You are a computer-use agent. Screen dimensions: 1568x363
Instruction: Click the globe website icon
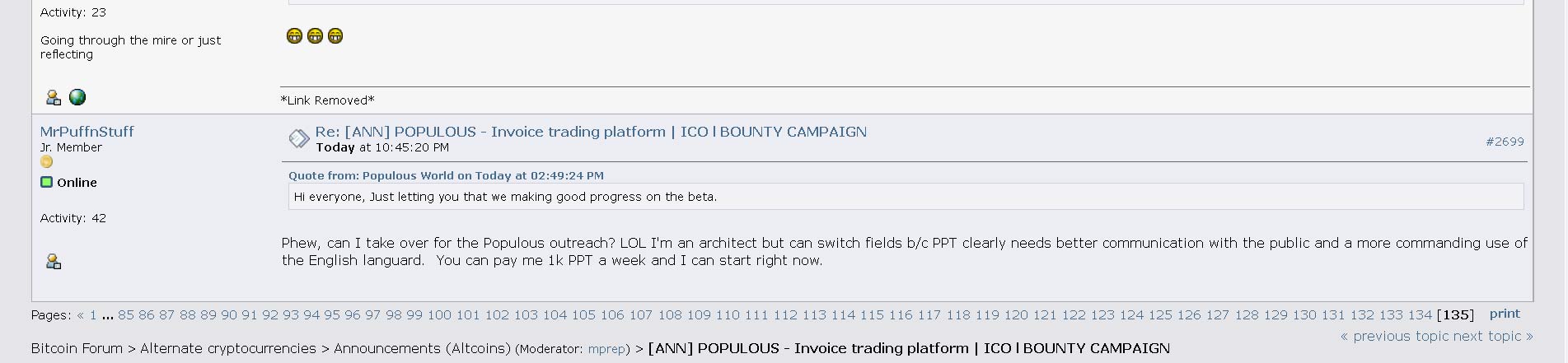(x=77, y=97)
